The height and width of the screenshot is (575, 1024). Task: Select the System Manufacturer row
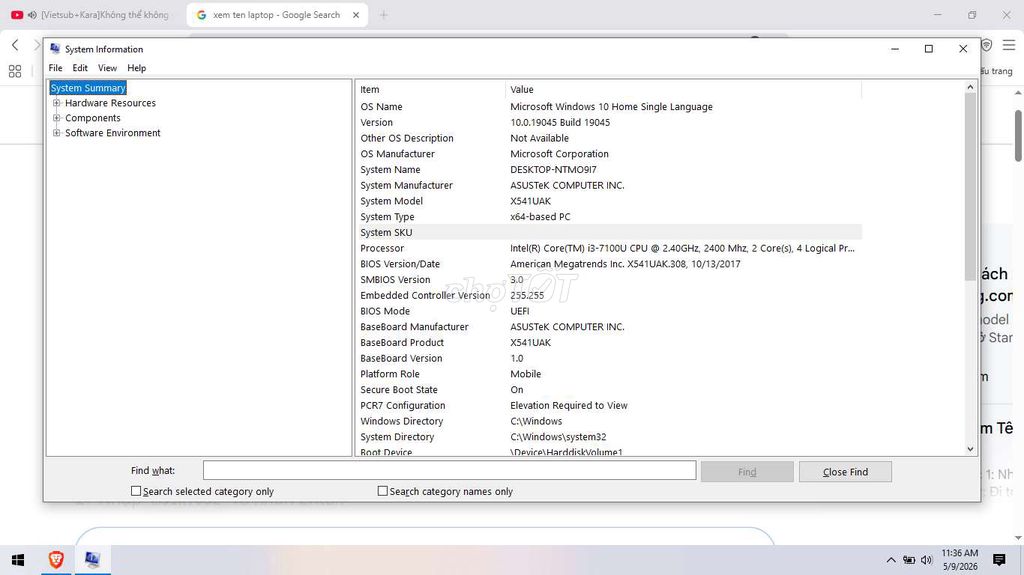(x=609, y=185)
